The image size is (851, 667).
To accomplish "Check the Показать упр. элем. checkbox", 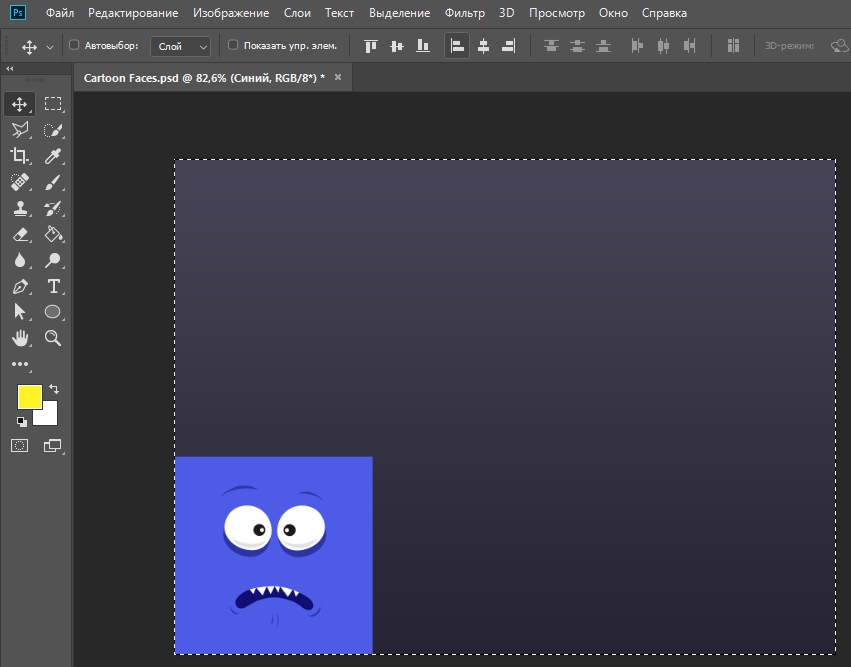I will tap(233, 45).
